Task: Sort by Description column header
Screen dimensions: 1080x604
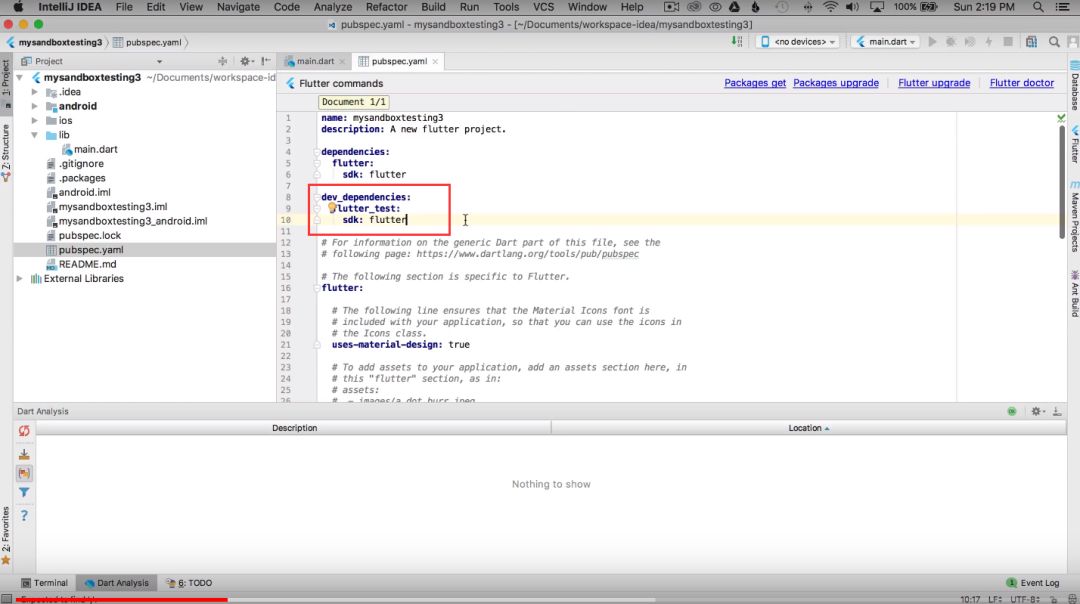Action: click(x=294, y=428)
